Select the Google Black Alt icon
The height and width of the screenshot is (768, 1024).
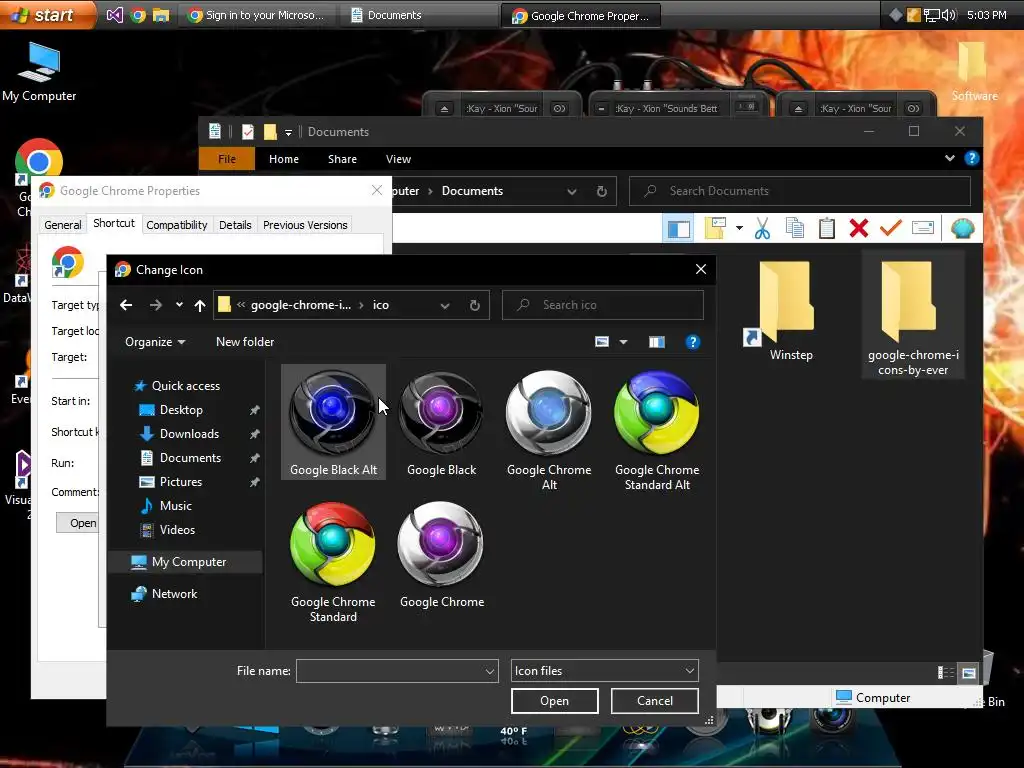(333, 423)
